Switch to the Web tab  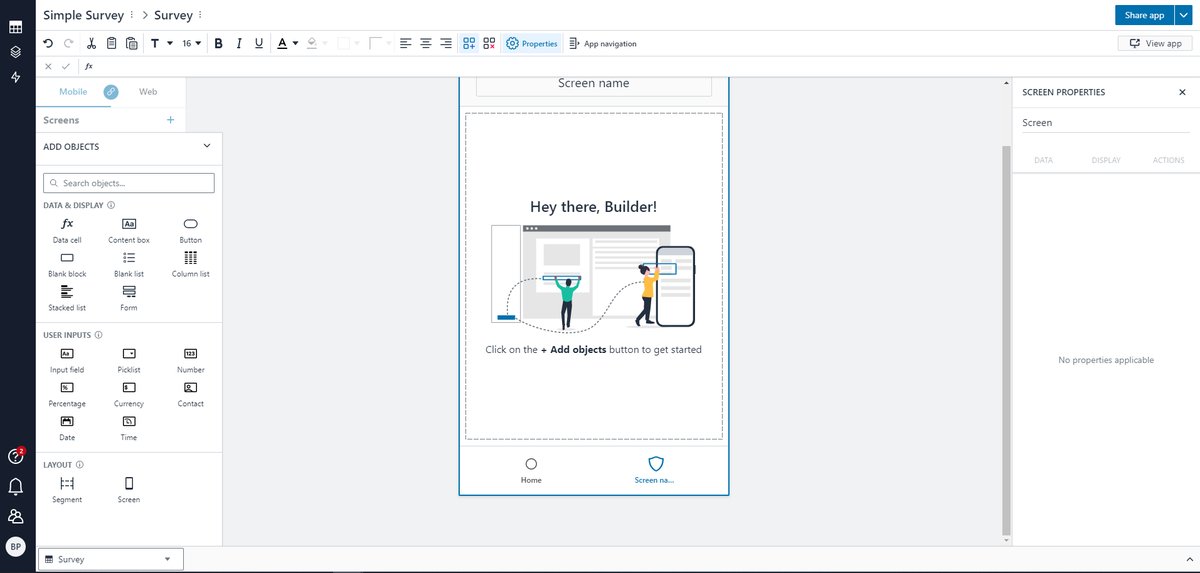(x=148, y=91)
